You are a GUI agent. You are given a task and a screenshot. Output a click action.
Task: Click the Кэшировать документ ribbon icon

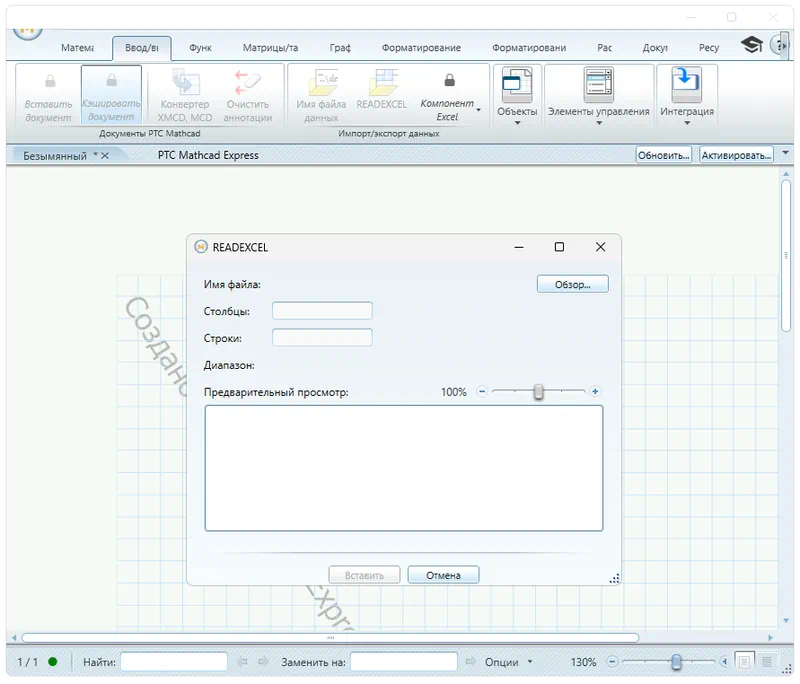[x=111, y=81]
